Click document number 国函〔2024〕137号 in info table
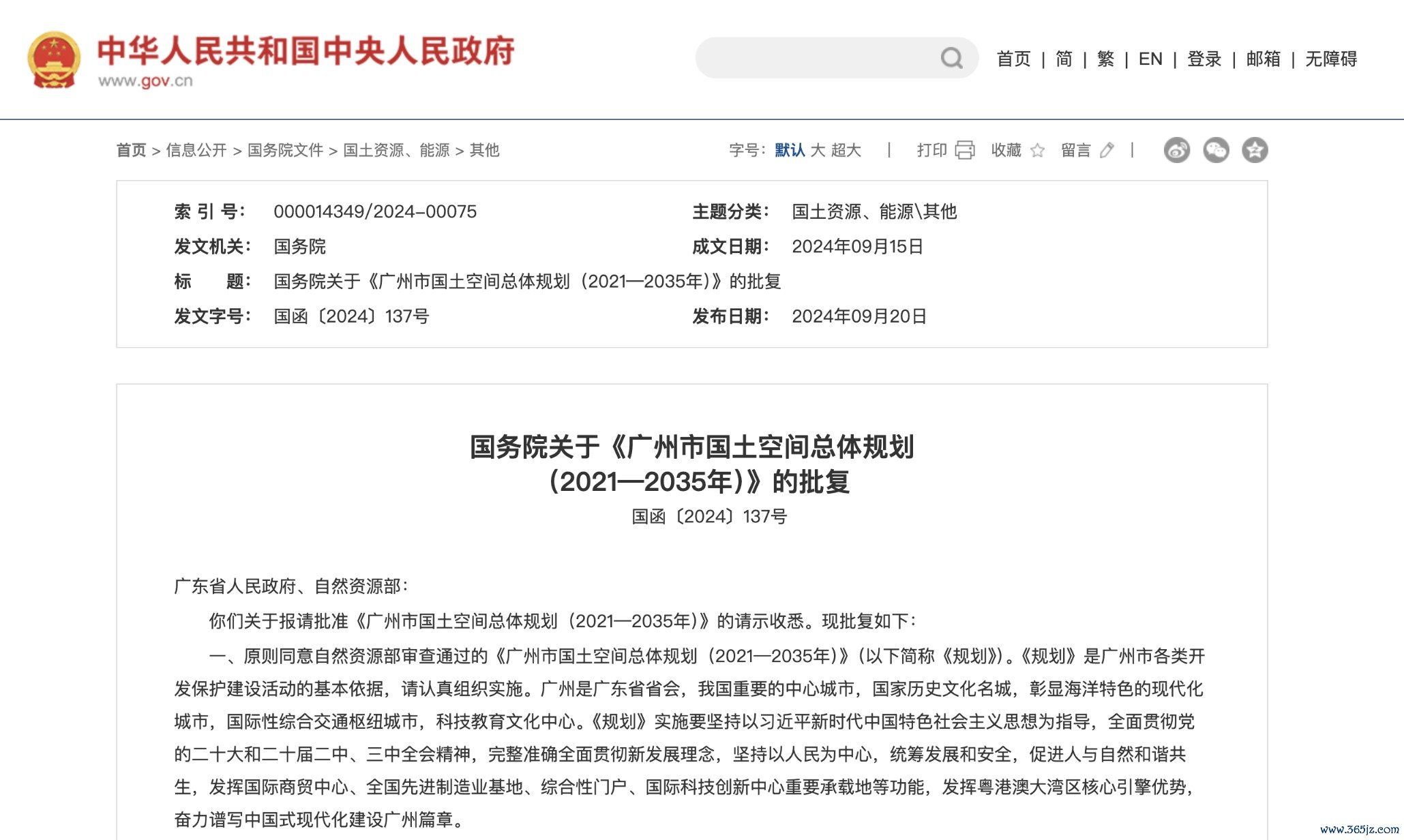The image size is (1404, 840). 351,316
